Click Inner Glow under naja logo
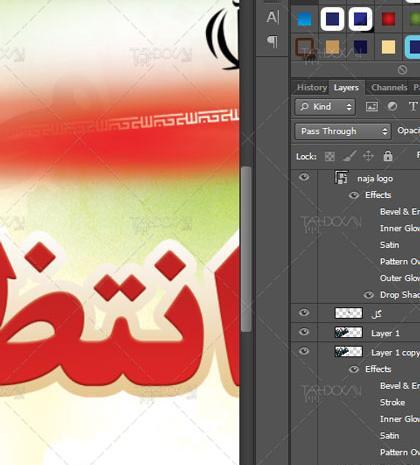420x465 pixels. tap(400, 228)
